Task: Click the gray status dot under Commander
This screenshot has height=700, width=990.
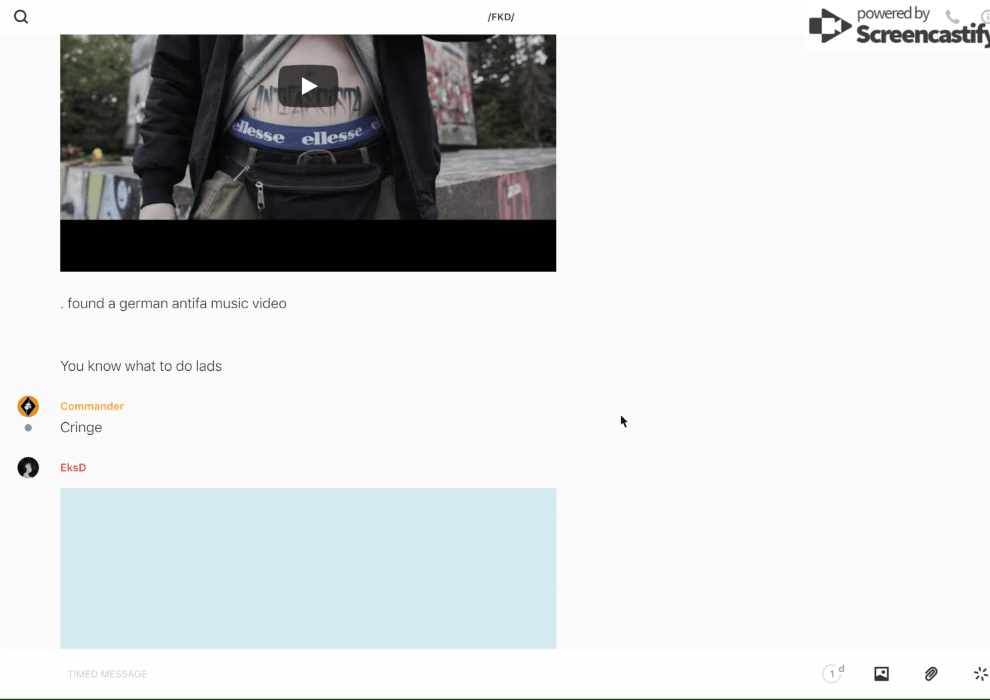Action: coord(28,428)
